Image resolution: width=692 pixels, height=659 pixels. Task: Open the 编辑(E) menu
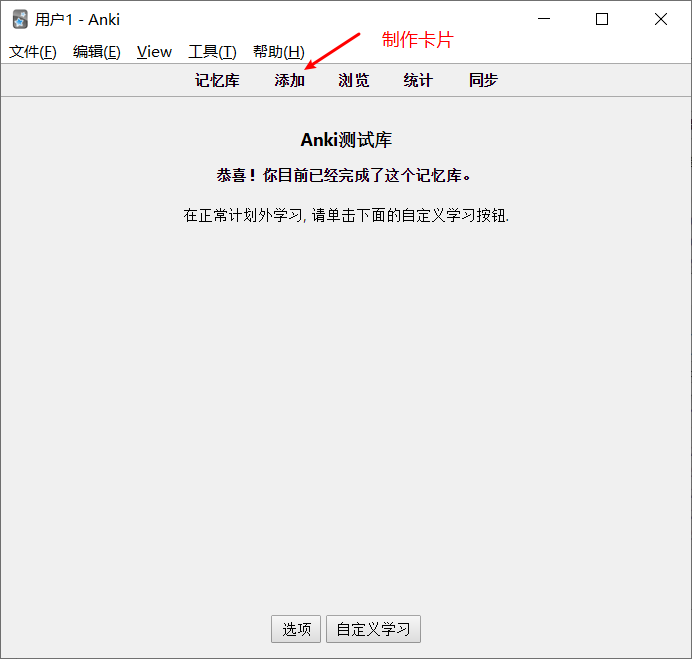point(97,52)
